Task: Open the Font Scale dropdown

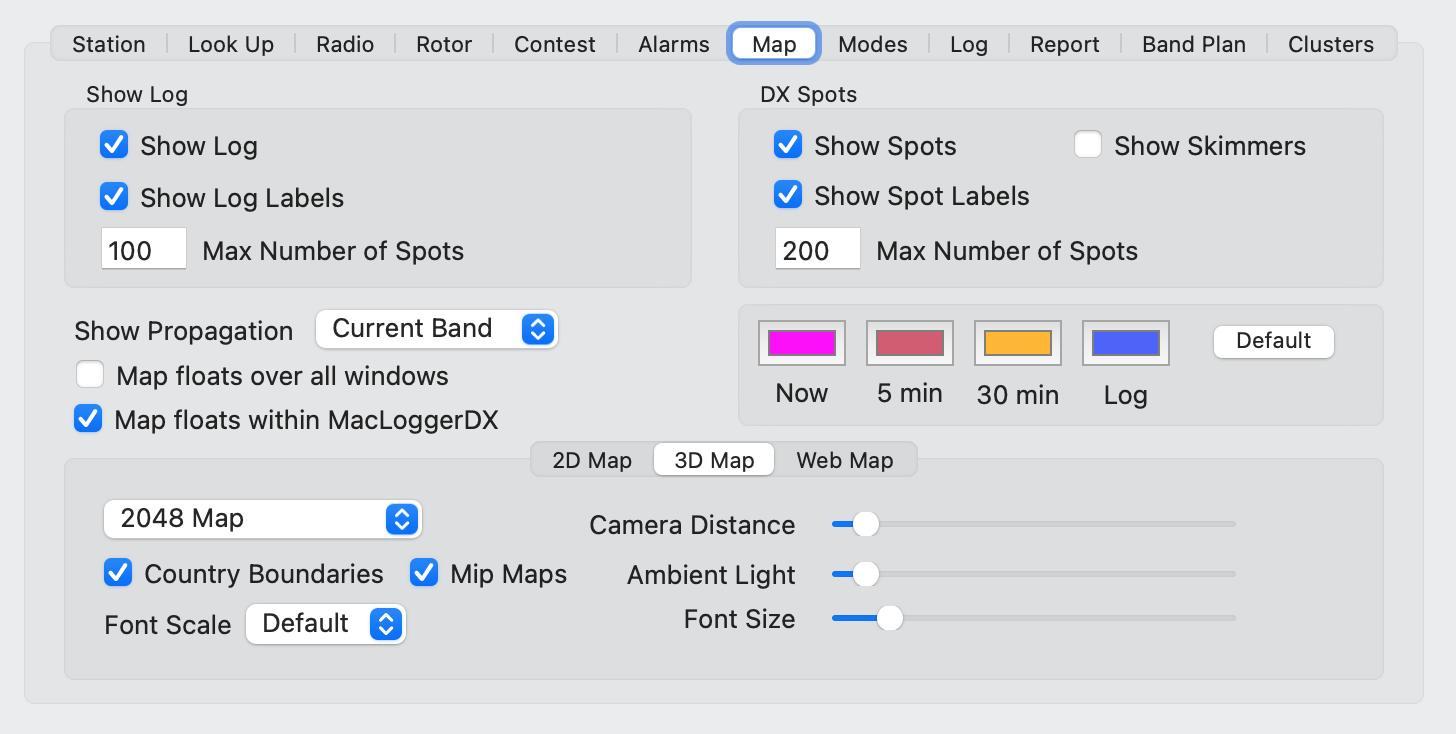Action: [325, 623]
